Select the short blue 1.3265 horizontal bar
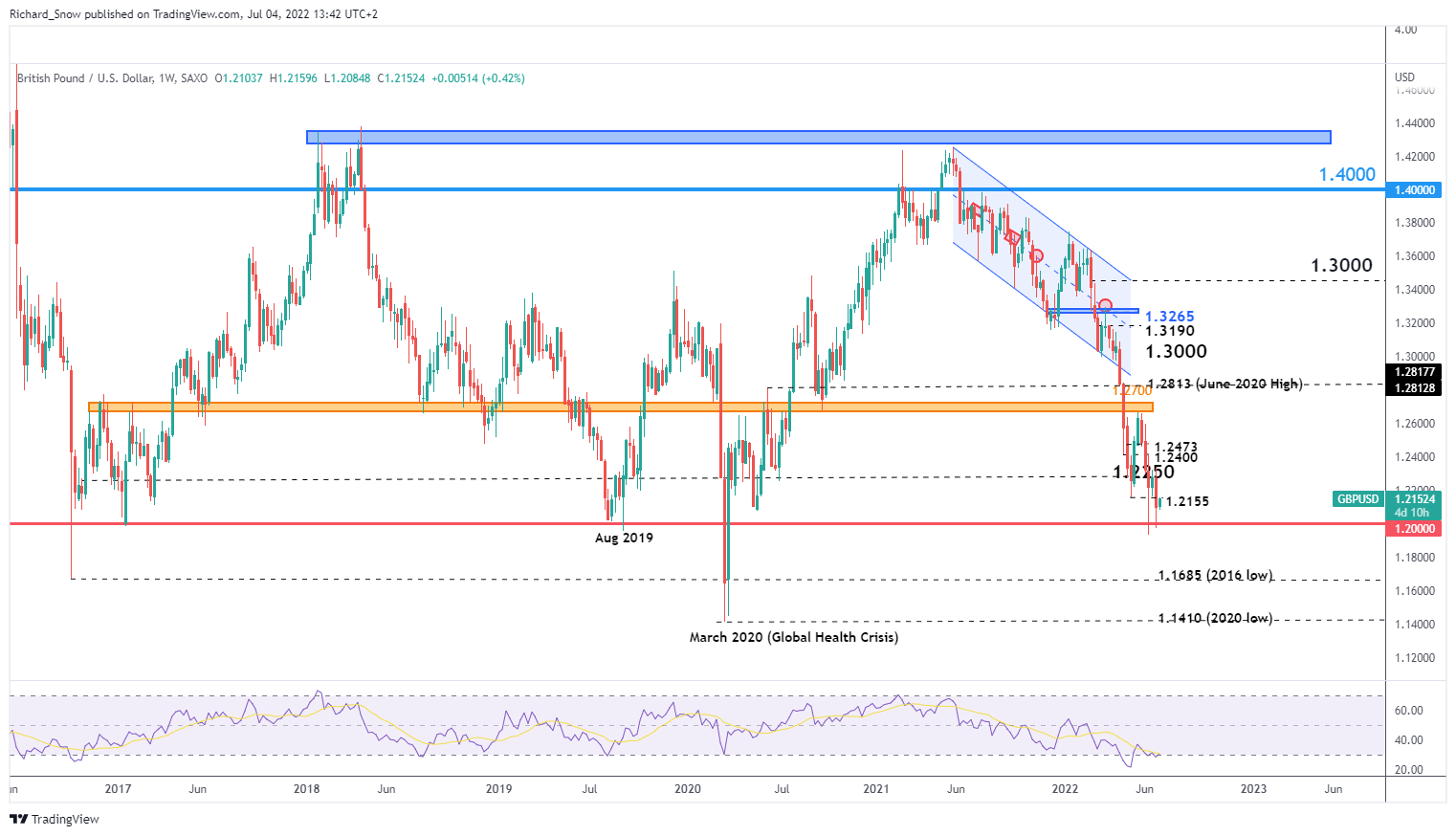This screenshot has width=1456, height=836. click(1092, 311)
